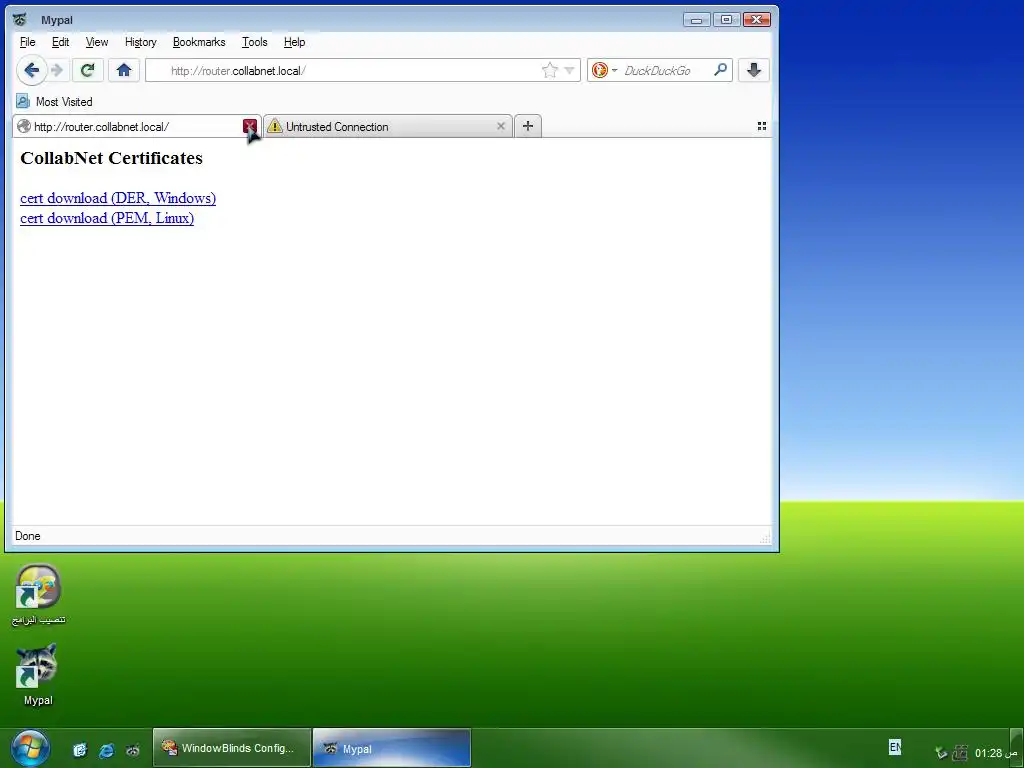Launch Mypal from quick launch raccoon icon

(133, 750)
